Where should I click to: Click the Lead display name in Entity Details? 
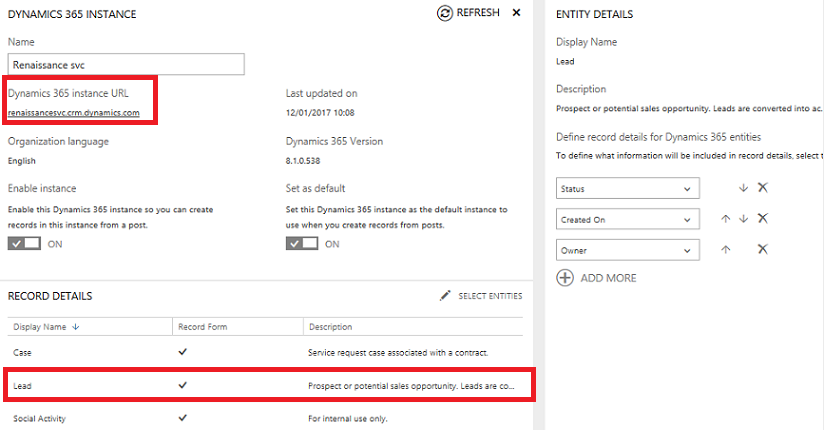point(565,62)
